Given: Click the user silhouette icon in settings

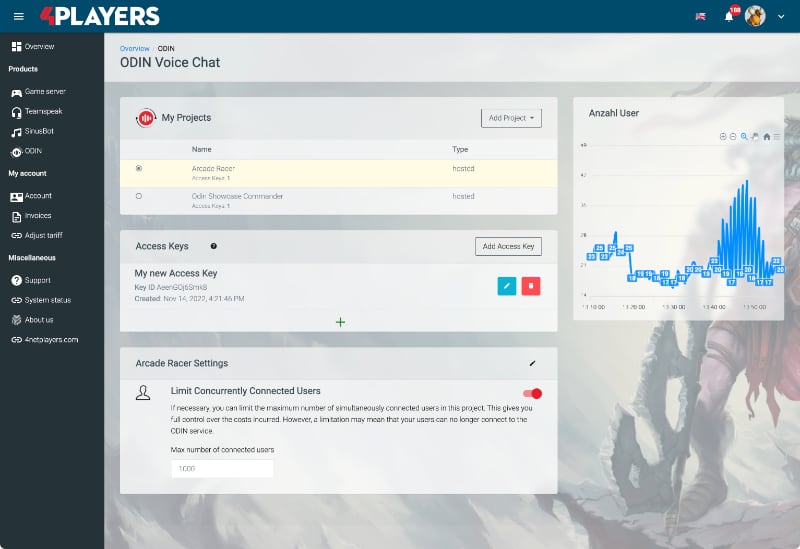Looking at the screenshot, I should click(143, 392).
